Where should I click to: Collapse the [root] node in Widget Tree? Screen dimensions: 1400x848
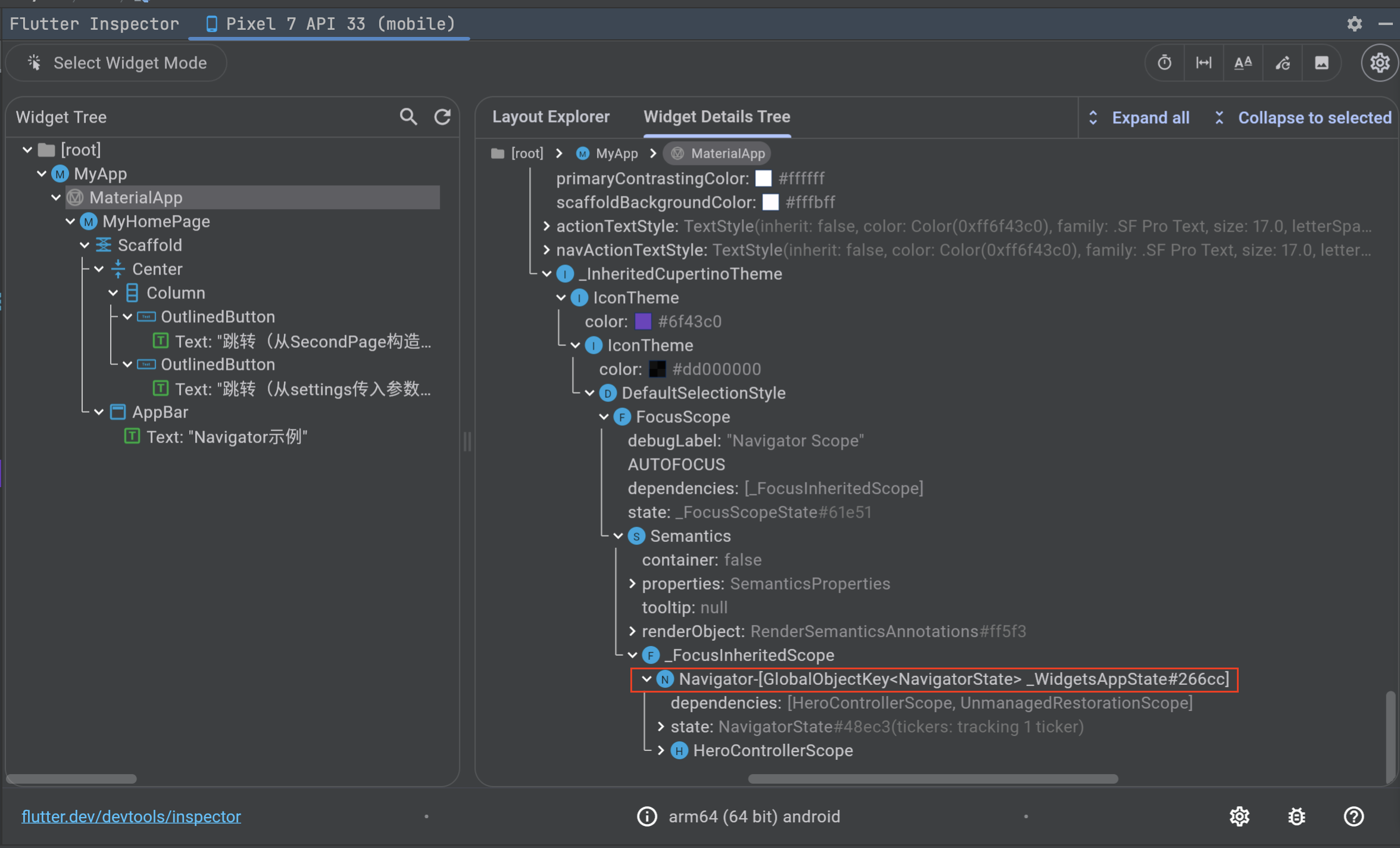coord(27,149)
